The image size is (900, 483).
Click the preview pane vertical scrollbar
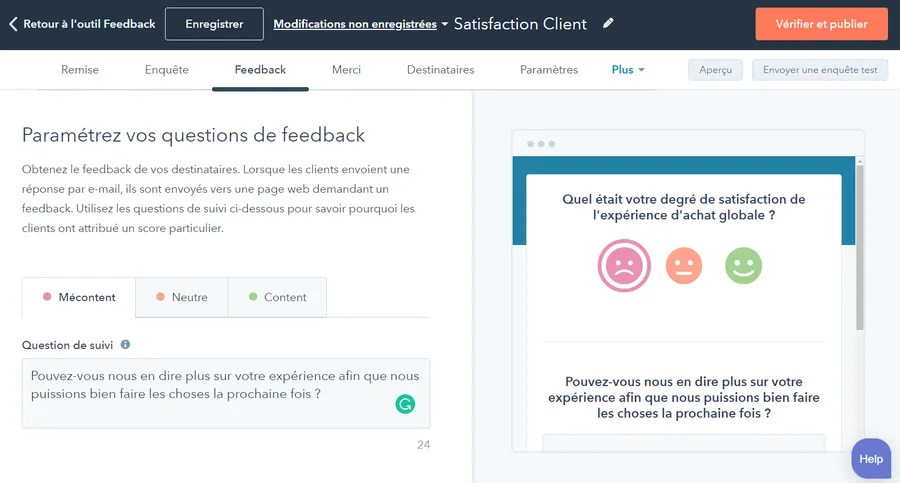pos(859,250)
